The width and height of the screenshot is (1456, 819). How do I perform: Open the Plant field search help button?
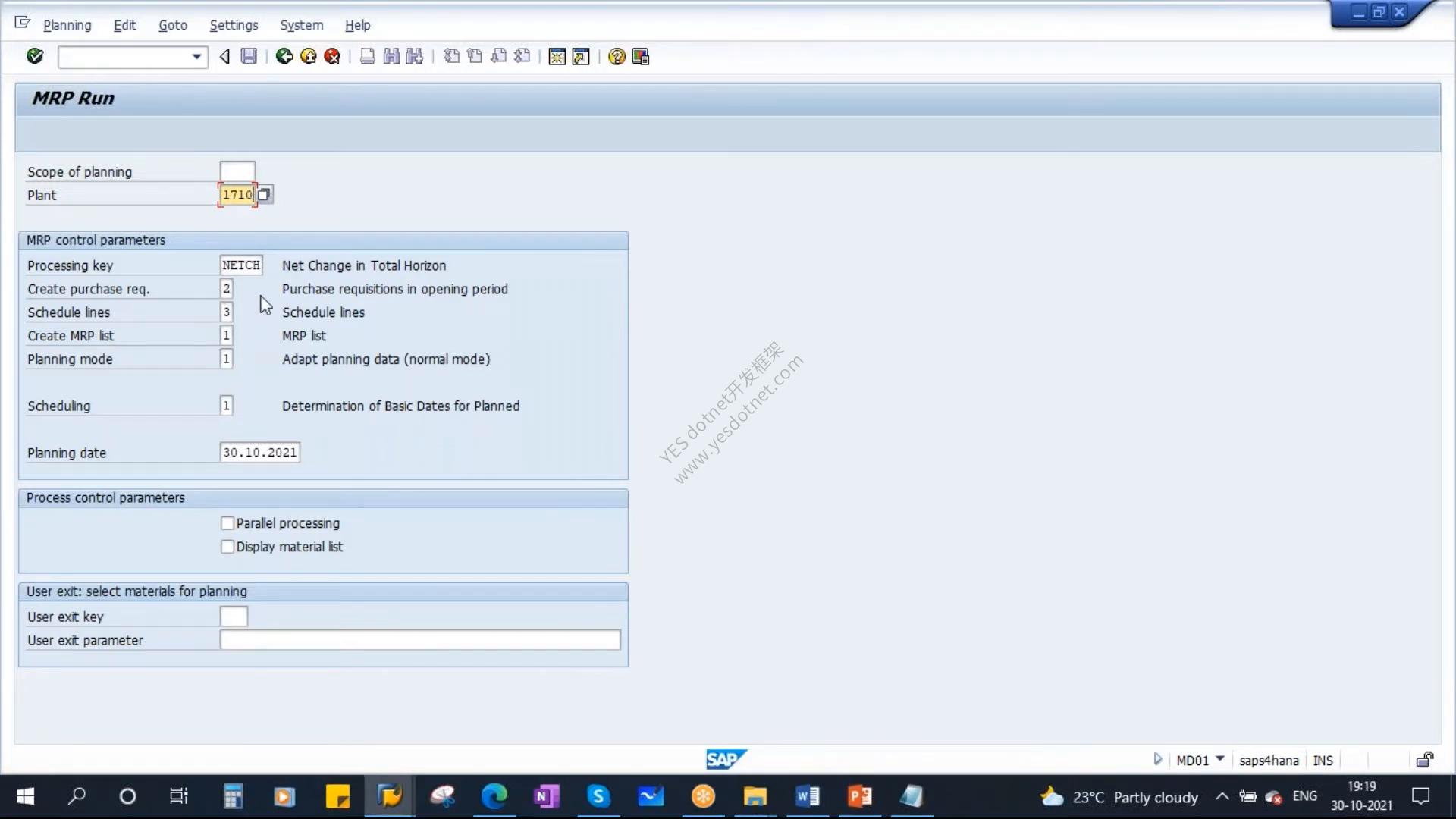click(x=264, y=195)
